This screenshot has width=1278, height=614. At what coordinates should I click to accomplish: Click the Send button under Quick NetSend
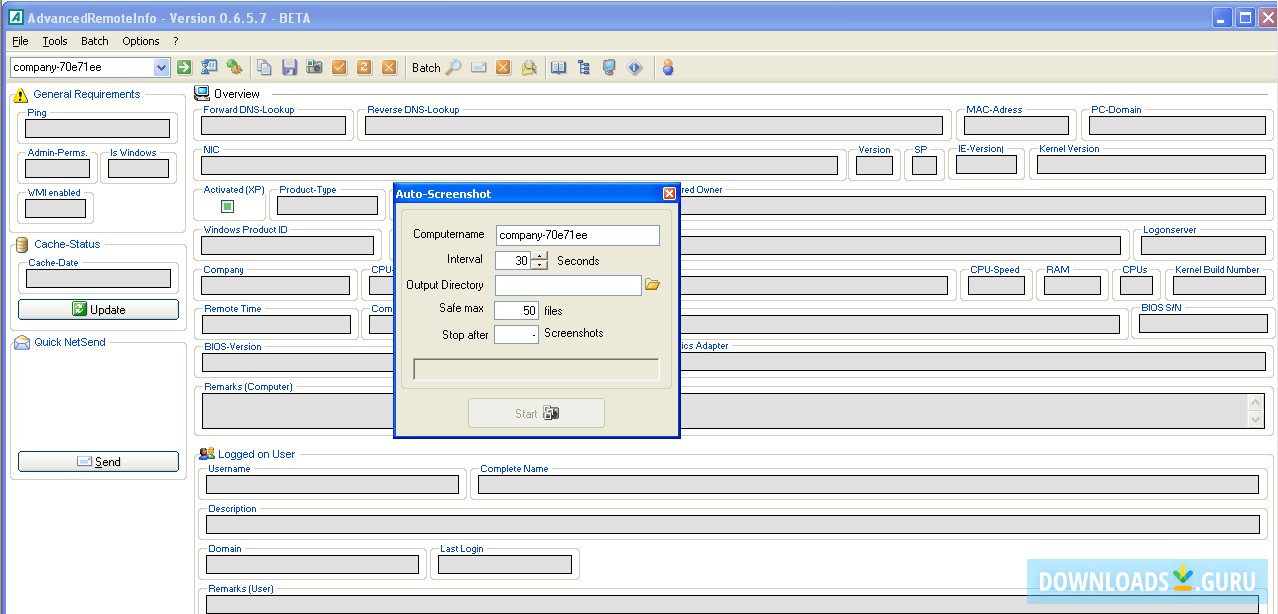coord(98,462)
